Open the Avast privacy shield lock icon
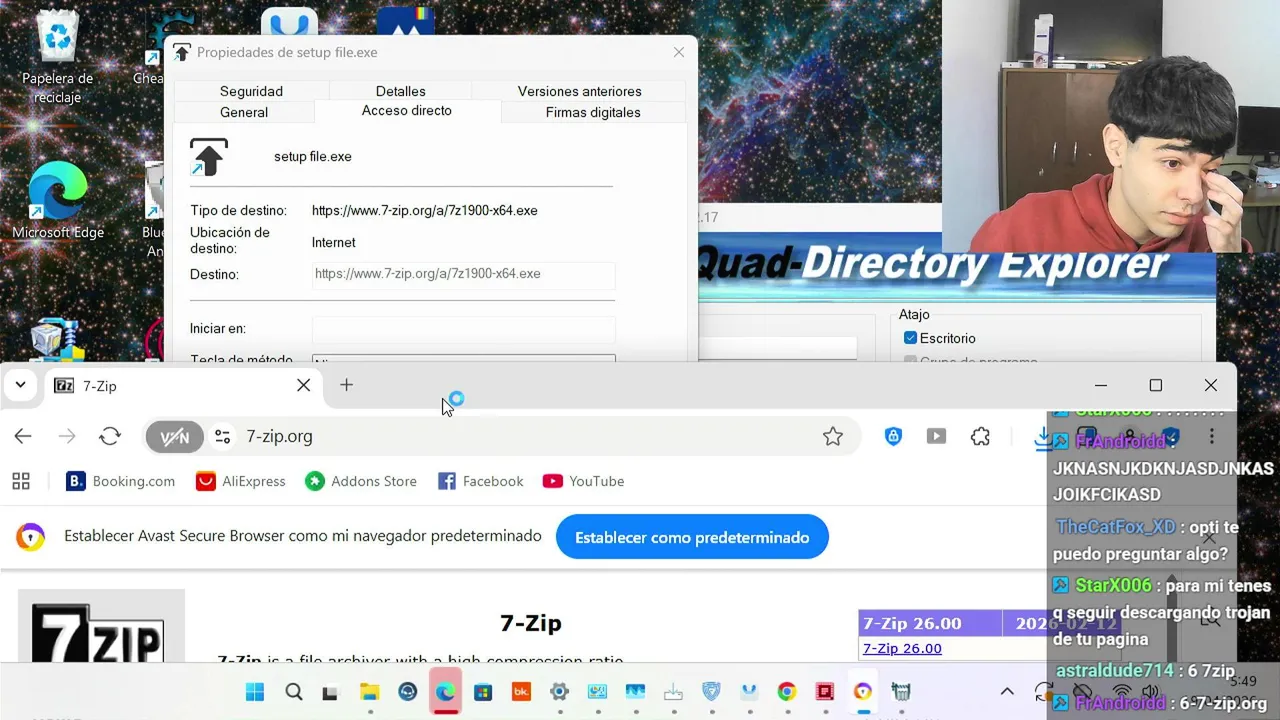1280x720 pixels. [893, 436]
